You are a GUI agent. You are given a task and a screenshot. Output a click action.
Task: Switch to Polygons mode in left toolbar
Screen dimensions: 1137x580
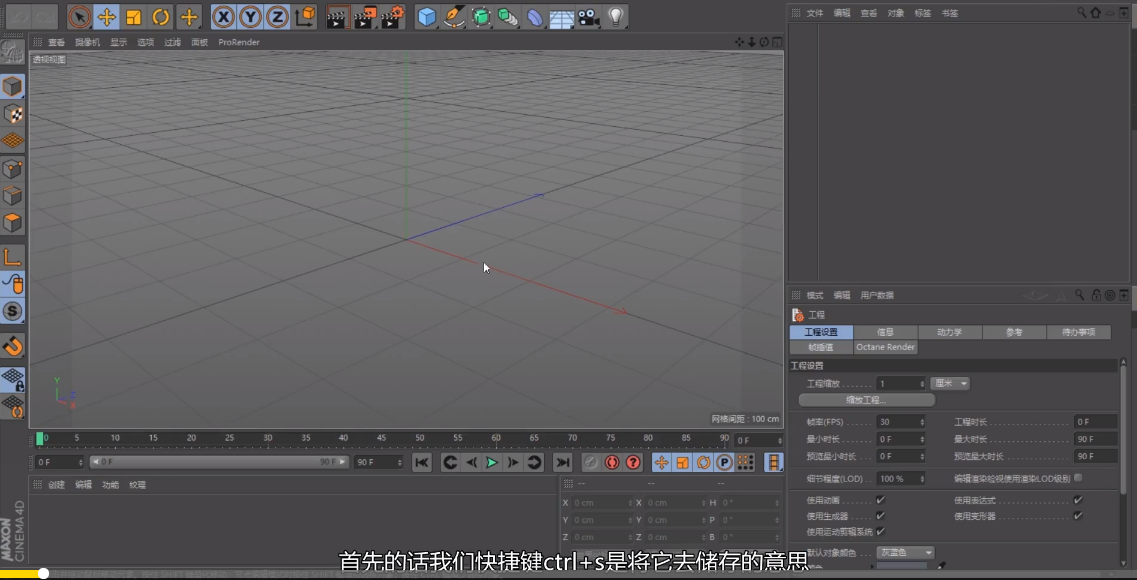tap(12, 223)
